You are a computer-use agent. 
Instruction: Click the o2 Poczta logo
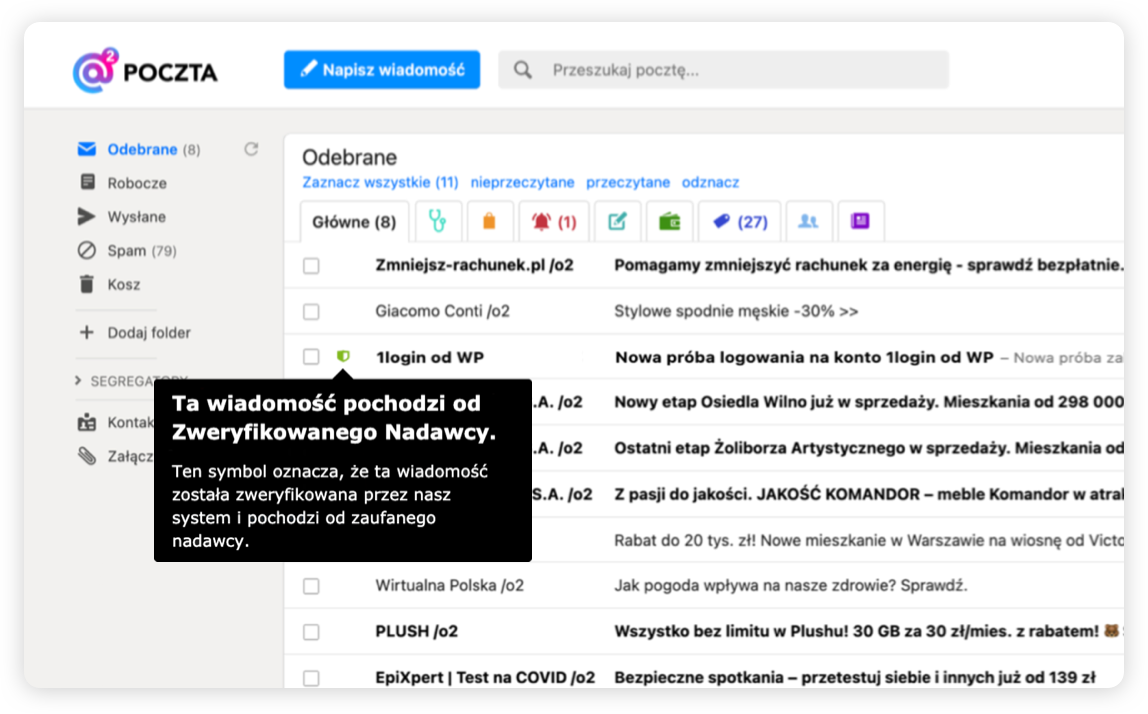click(145, 70)
